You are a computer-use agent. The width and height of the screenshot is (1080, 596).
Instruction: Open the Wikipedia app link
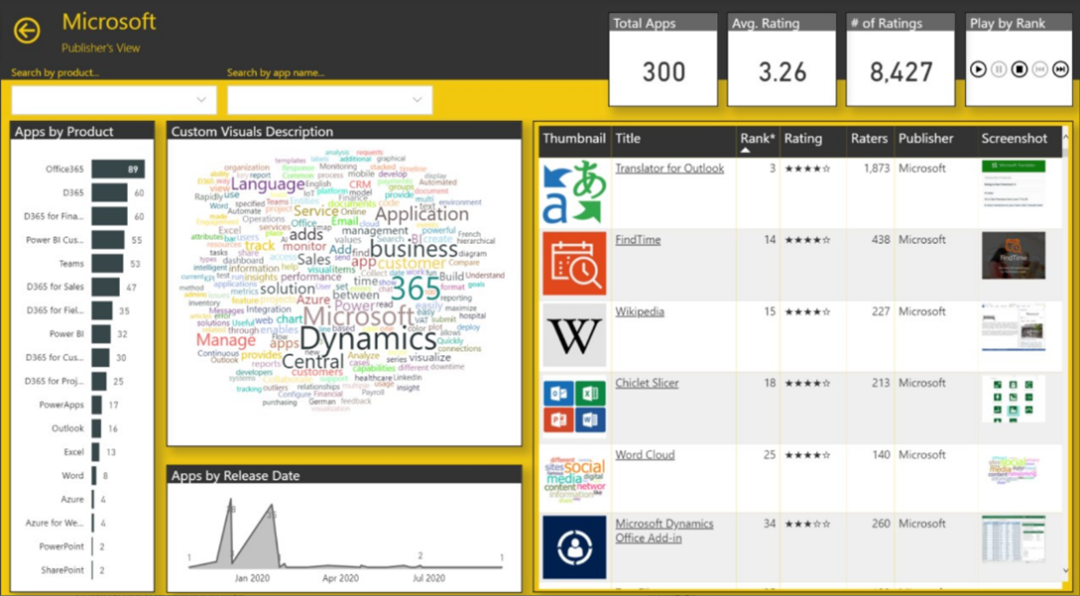pyautogui.click(x=640, y=311)
